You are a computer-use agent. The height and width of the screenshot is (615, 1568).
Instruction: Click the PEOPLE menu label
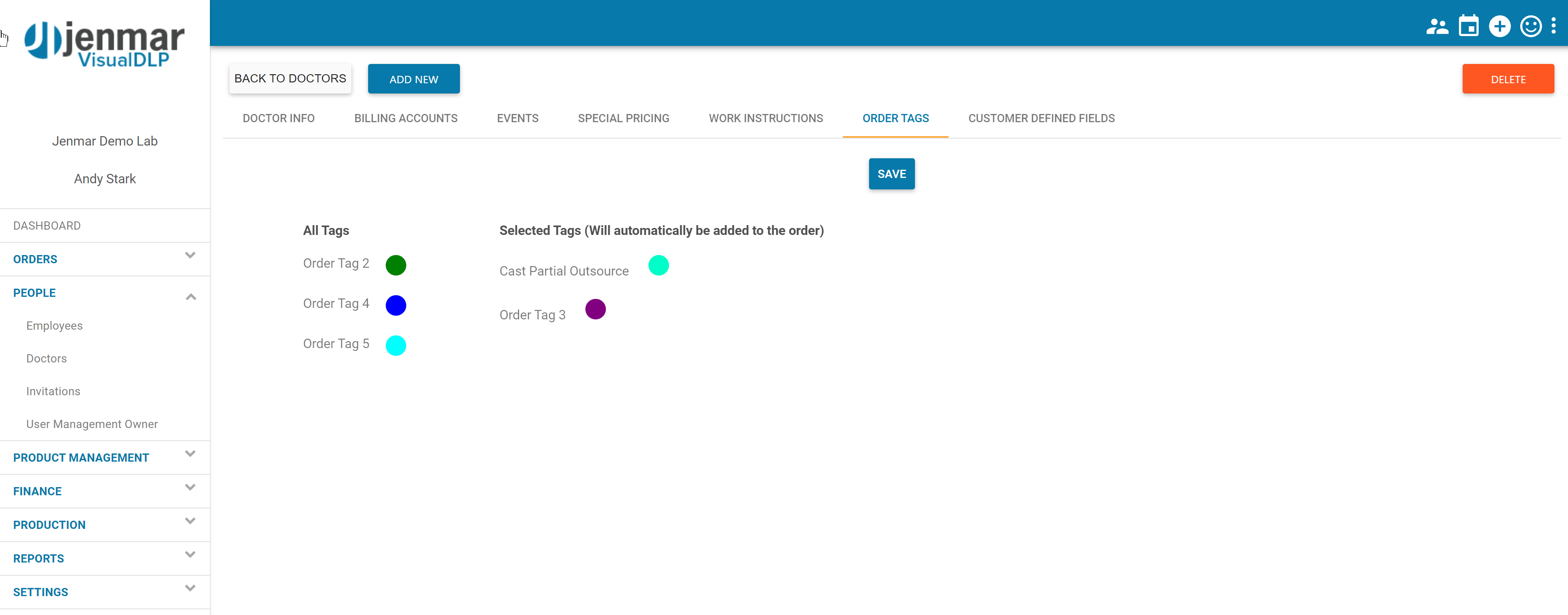pos(34,293)
